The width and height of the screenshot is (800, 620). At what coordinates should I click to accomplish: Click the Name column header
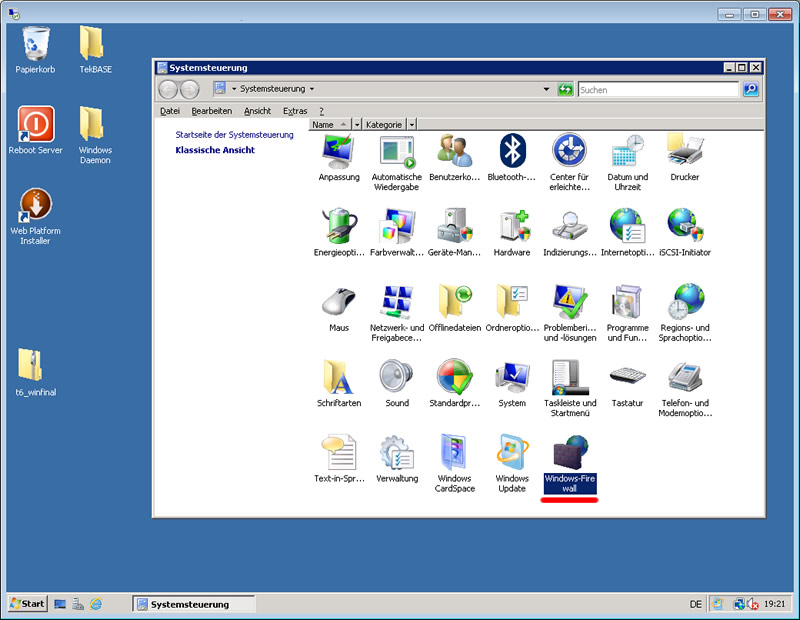coord(330,125)
